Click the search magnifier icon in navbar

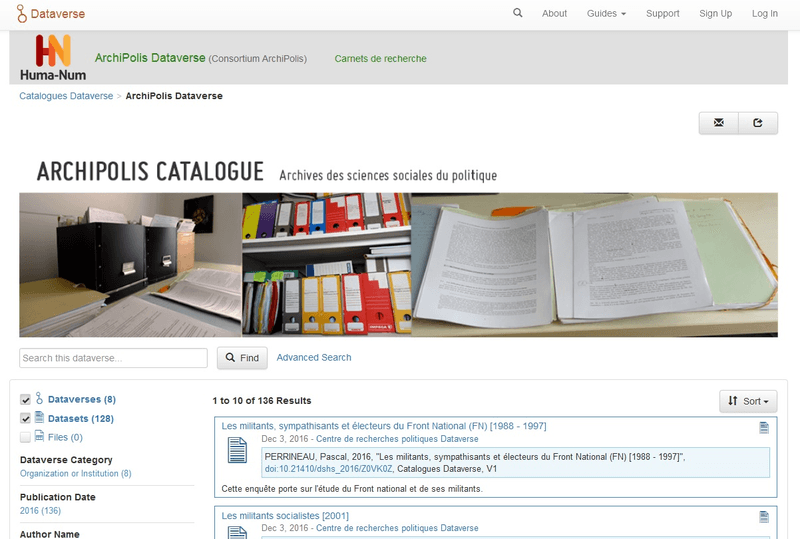517,13
